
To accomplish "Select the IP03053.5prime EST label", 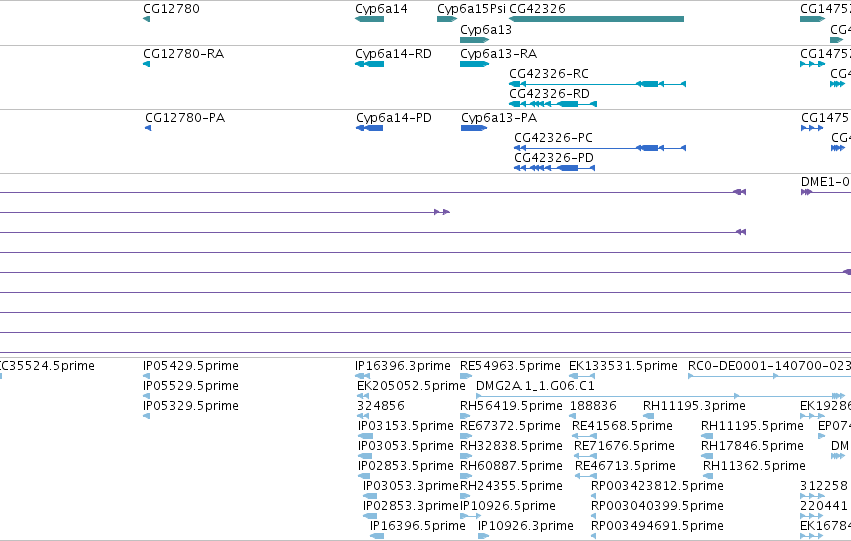I will 405,447.
